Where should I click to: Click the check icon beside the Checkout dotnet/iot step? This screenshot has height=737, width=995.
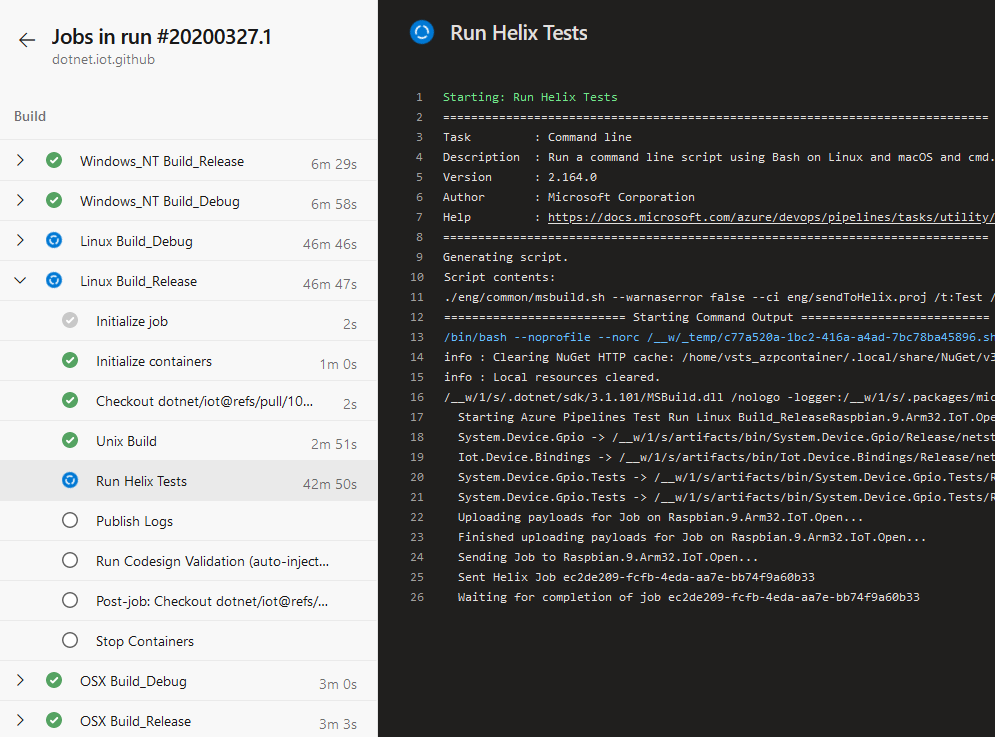click(x=69, y=400)
